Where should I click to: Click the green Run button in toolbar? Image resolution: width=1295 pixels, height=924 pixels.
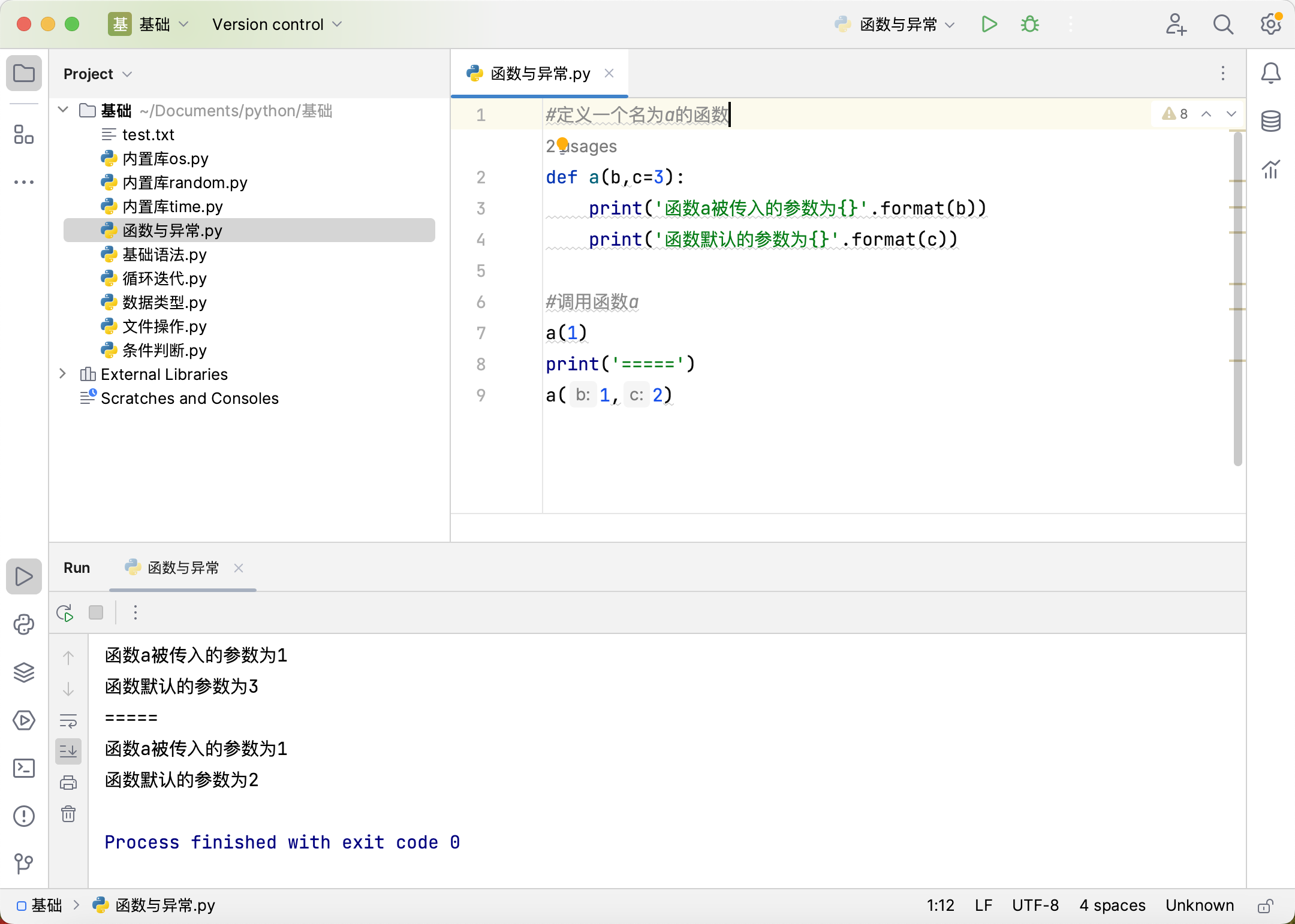pos(989,25)
